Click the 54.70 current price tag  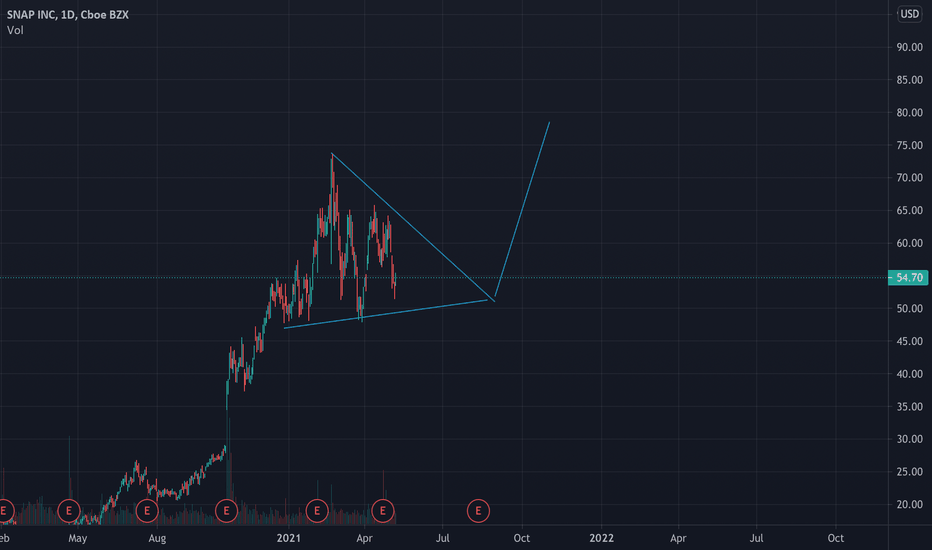pyautogui.click(x=908, y=278)
